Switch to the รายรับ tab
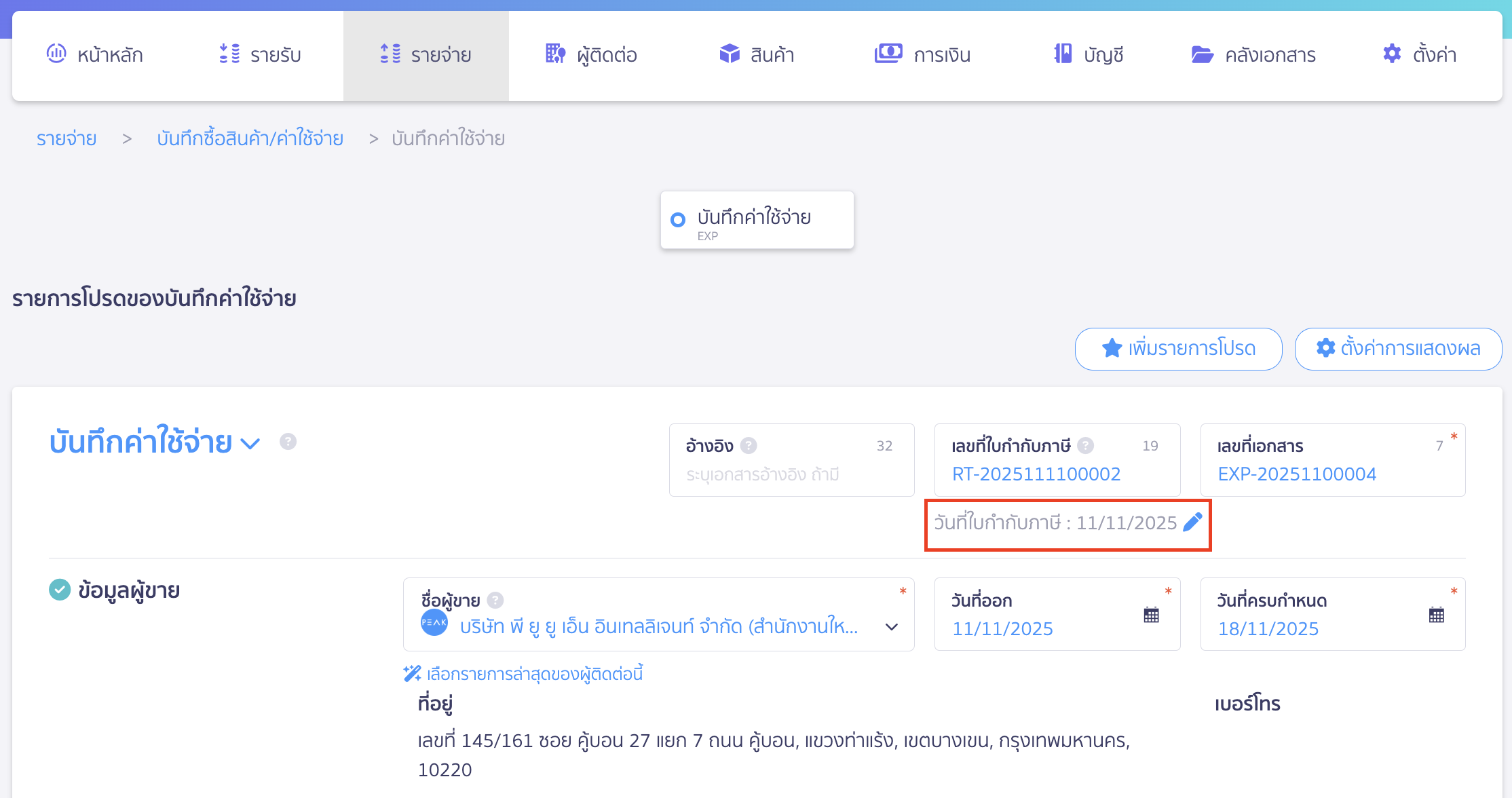The height and width of the screenshot is (798, 1512). point(260,55)
